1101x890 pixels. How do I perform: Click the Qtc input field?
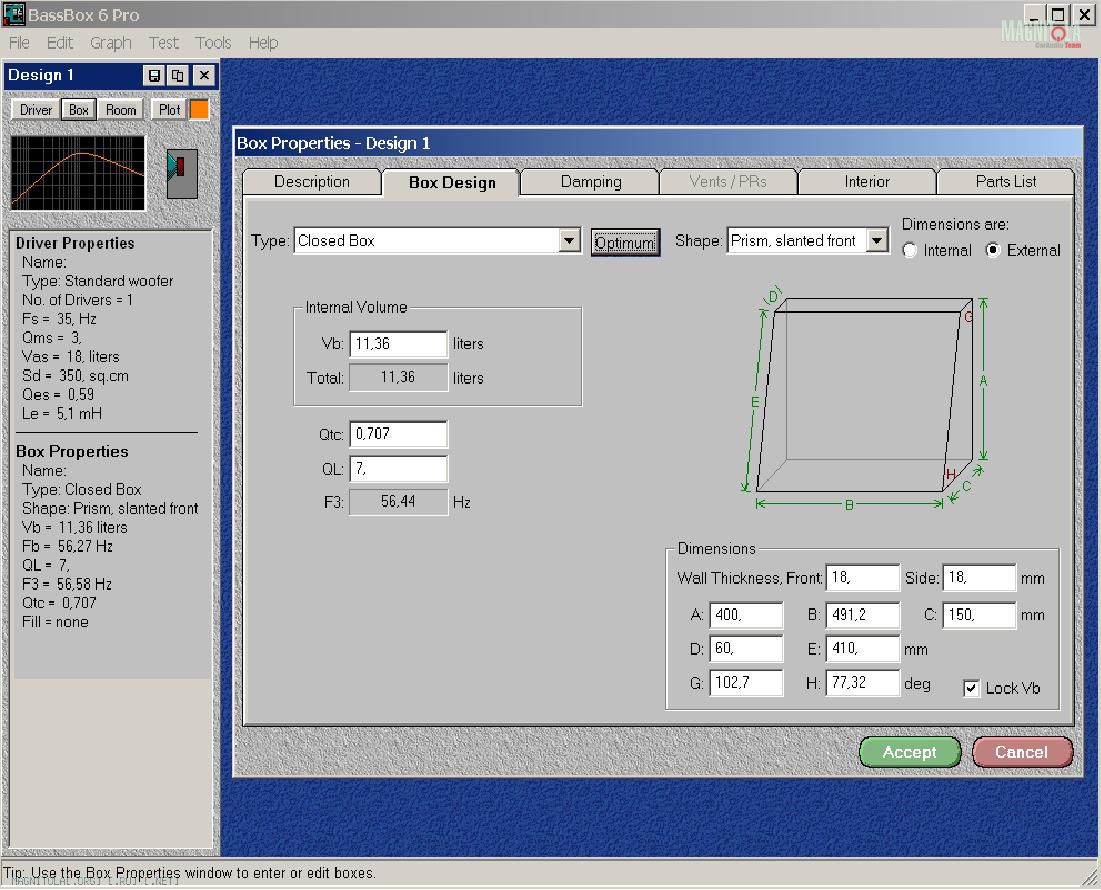[x=398, y=434]
